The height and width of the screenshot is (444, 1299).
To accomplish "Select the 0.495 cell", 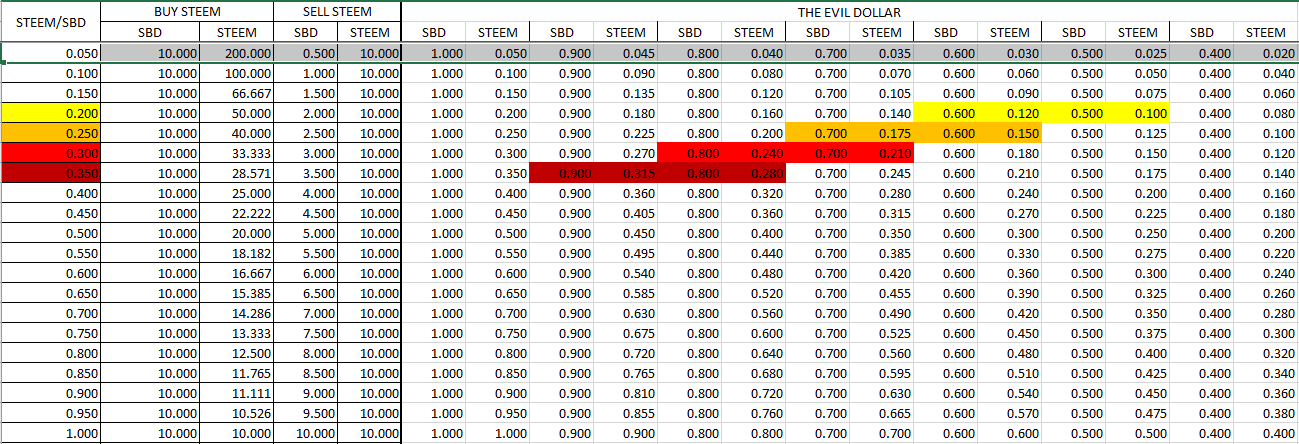I will pyautogui.click(x=626, y=253).
